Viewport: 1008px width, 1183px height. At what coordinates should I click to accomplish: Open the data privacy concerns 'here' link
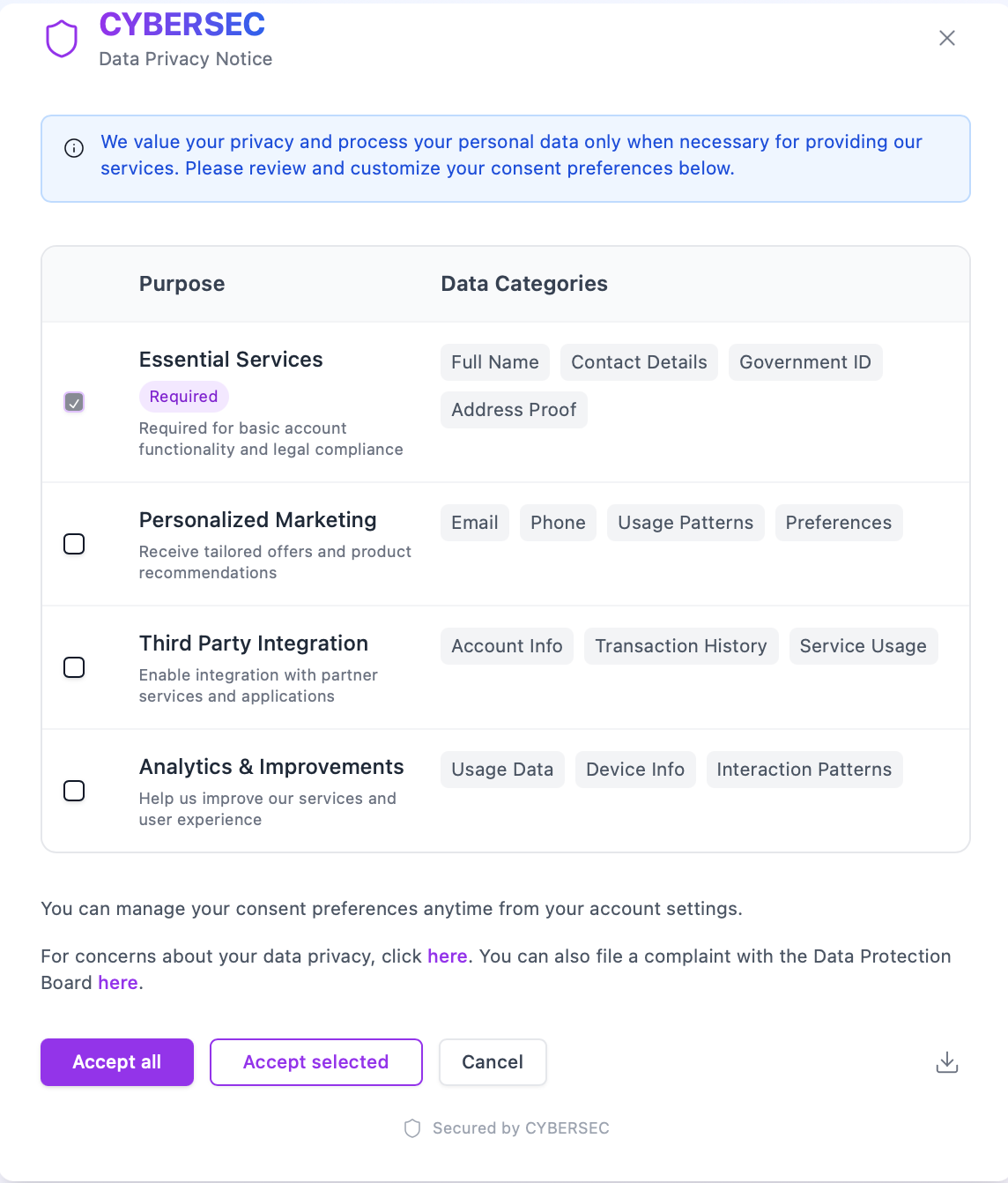tap(448, 956)
